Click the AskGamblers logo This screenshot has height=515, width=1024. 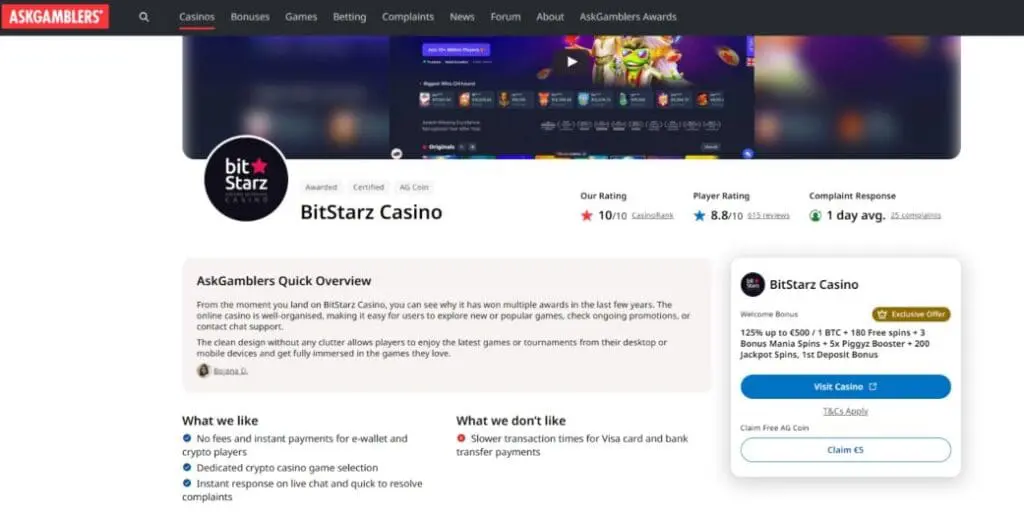[x=55, y=16]
